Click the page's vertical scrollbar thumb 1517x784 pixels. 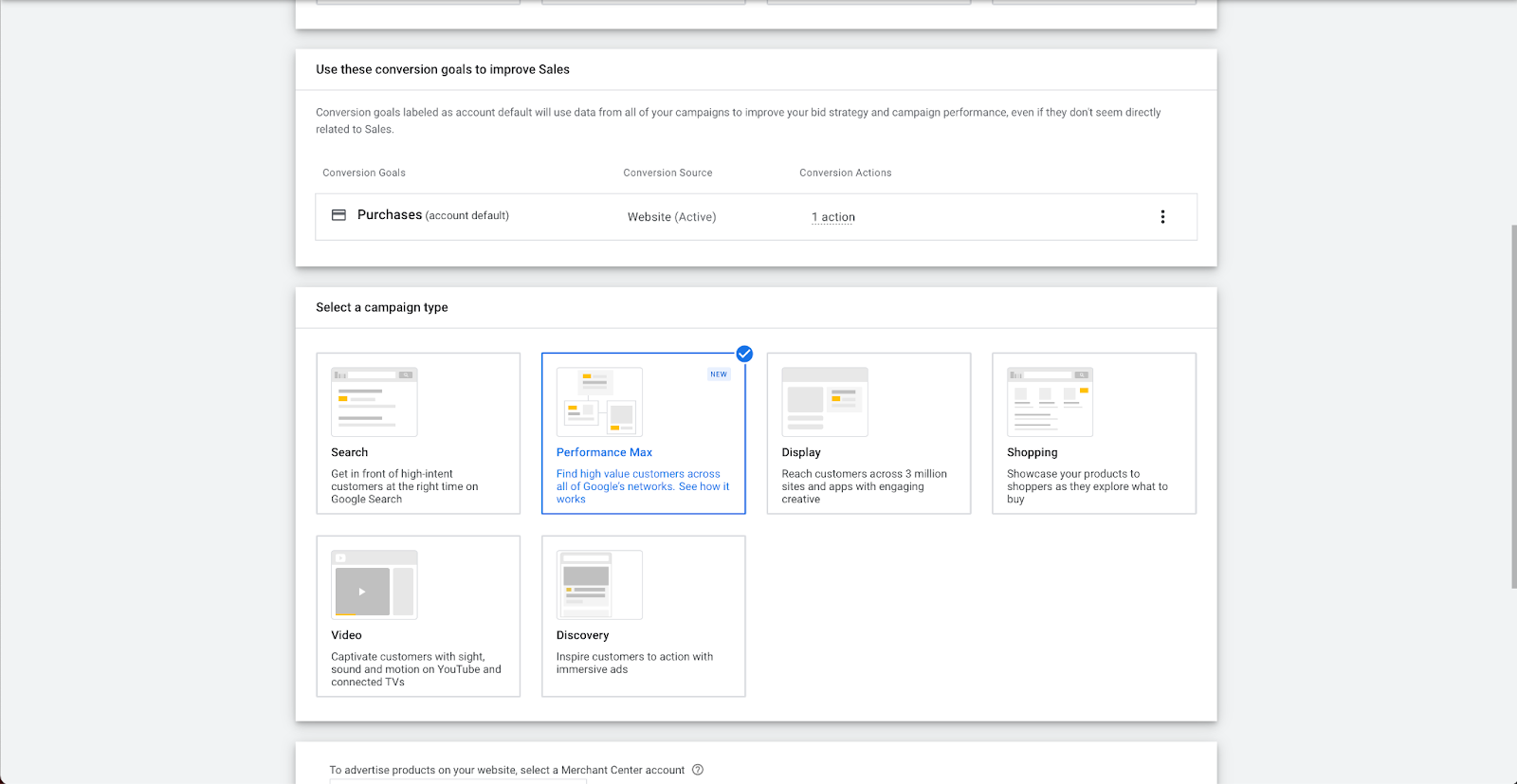pyautogui.click(x=1513, y=407)
